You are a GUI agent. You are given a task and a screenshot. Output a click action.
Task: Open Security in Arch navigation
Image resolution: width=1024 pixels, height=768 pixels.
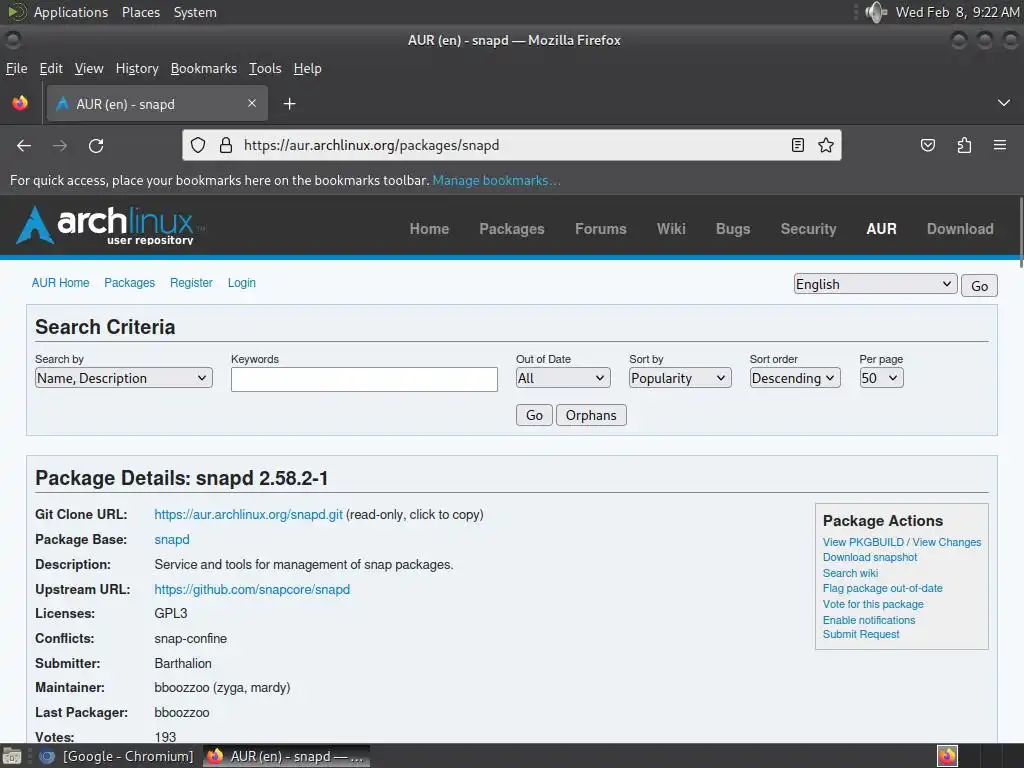[808, 229]
